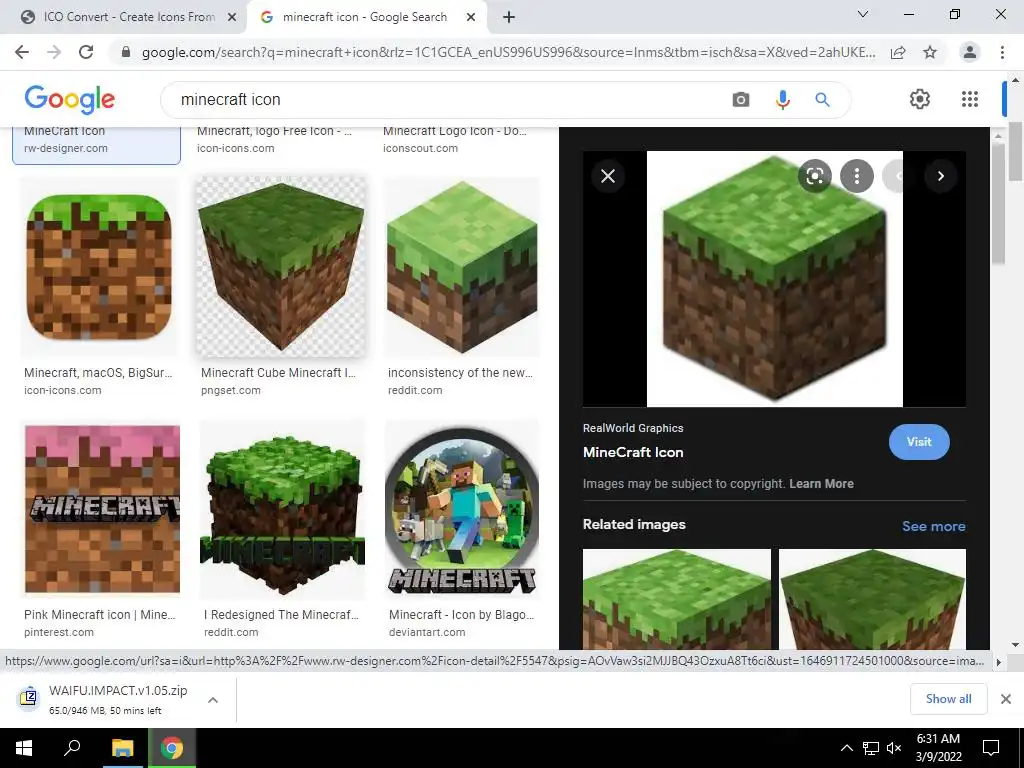Close the ICO Convert tab
Viewport: 1024px width, 768px height.
tap(232, 17)
